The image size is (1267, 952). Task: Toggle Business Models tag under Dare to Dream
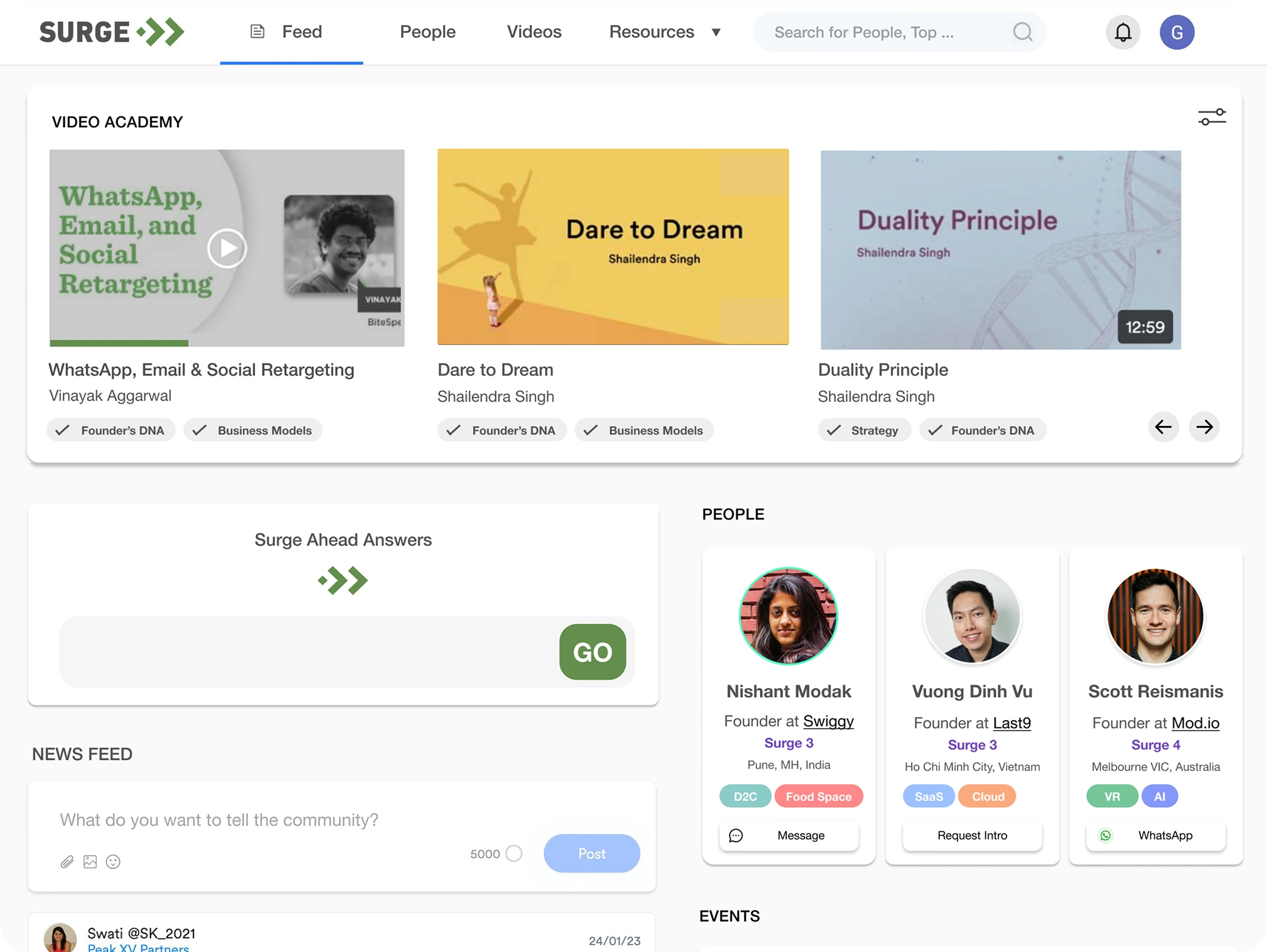[644, 430]
